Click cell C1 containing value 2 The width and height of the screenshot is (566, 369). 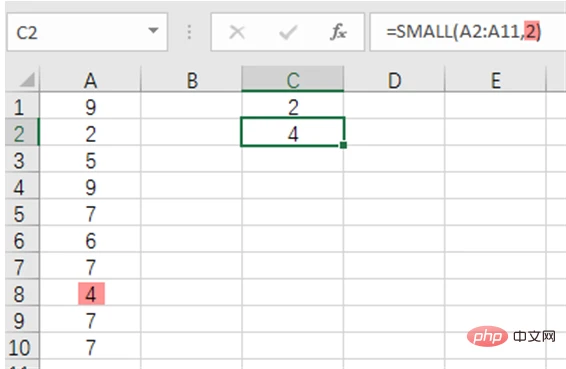(x=293, y=107)
